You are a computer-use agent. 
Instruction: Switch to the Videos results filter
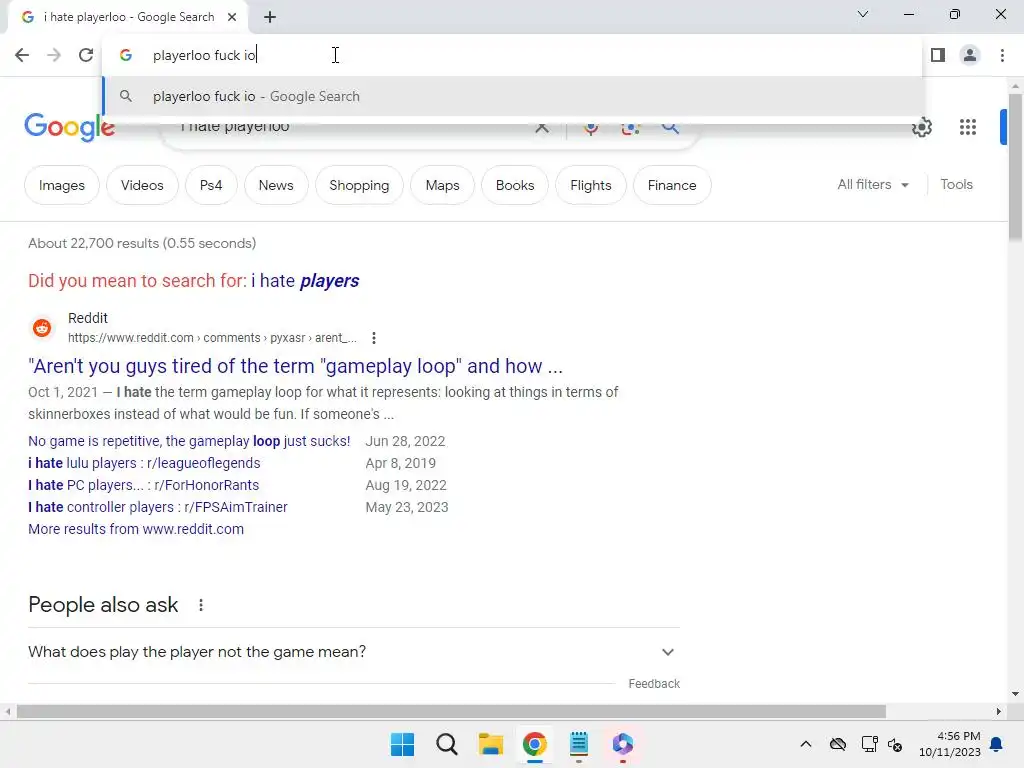(142, 185)
